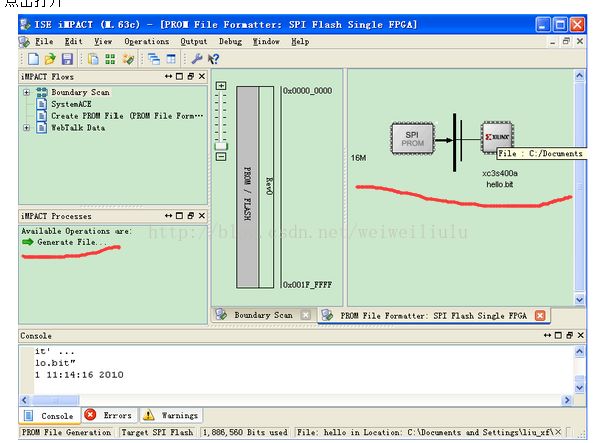Screen dimensions: 597x443
Task: Click the Rev0 column in PROM map
Action: click(266, 187)
